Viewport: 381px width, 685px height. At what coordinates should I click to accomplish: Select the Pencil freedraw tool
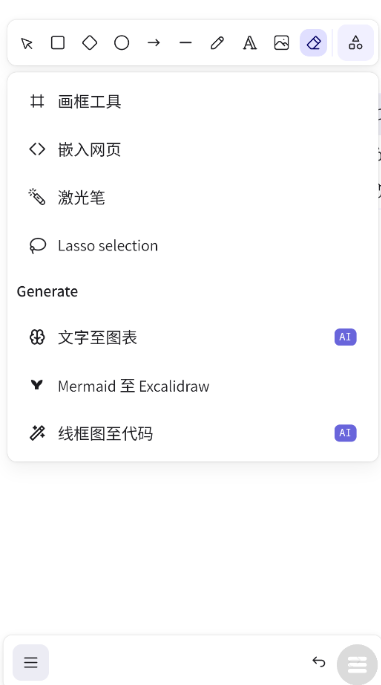pyautogui.click(x=218, y=43)
